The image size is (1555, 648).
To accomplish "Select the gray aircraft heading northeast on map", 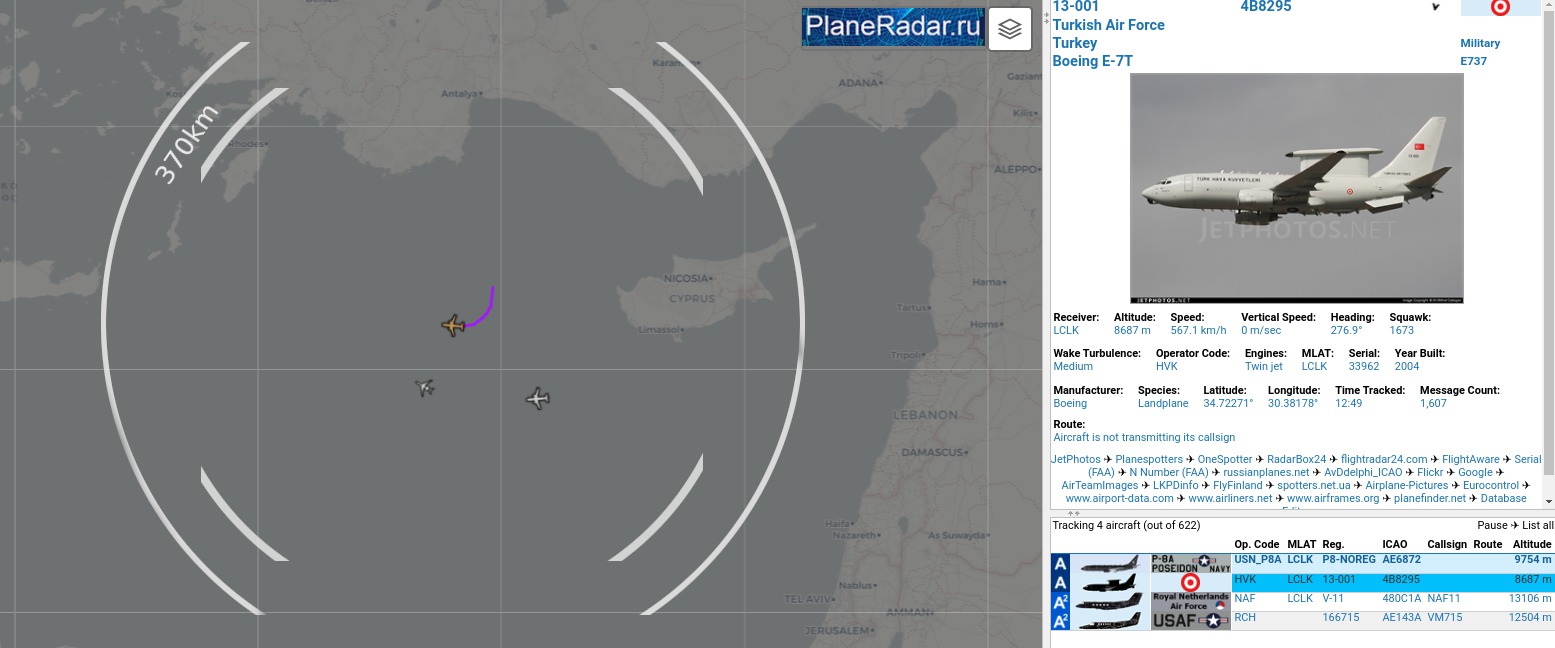I will coord(425,387).
